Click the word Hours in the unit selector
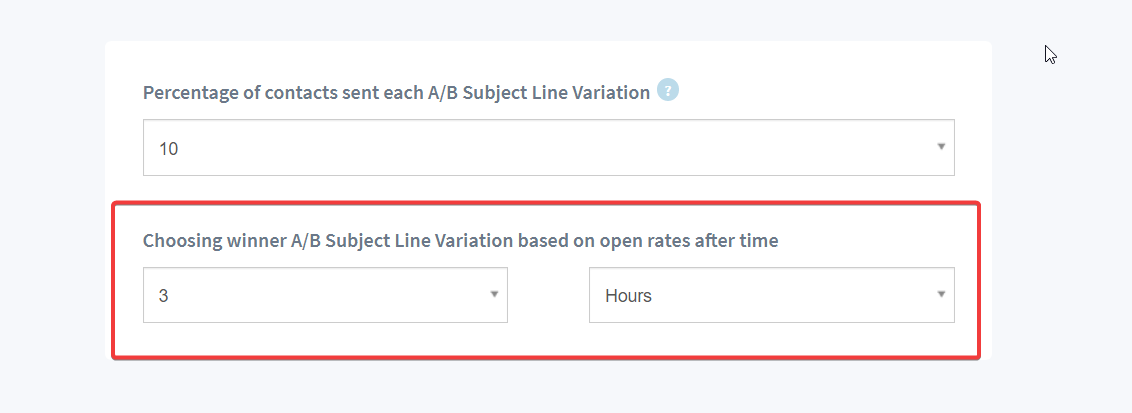 (628, 296)
